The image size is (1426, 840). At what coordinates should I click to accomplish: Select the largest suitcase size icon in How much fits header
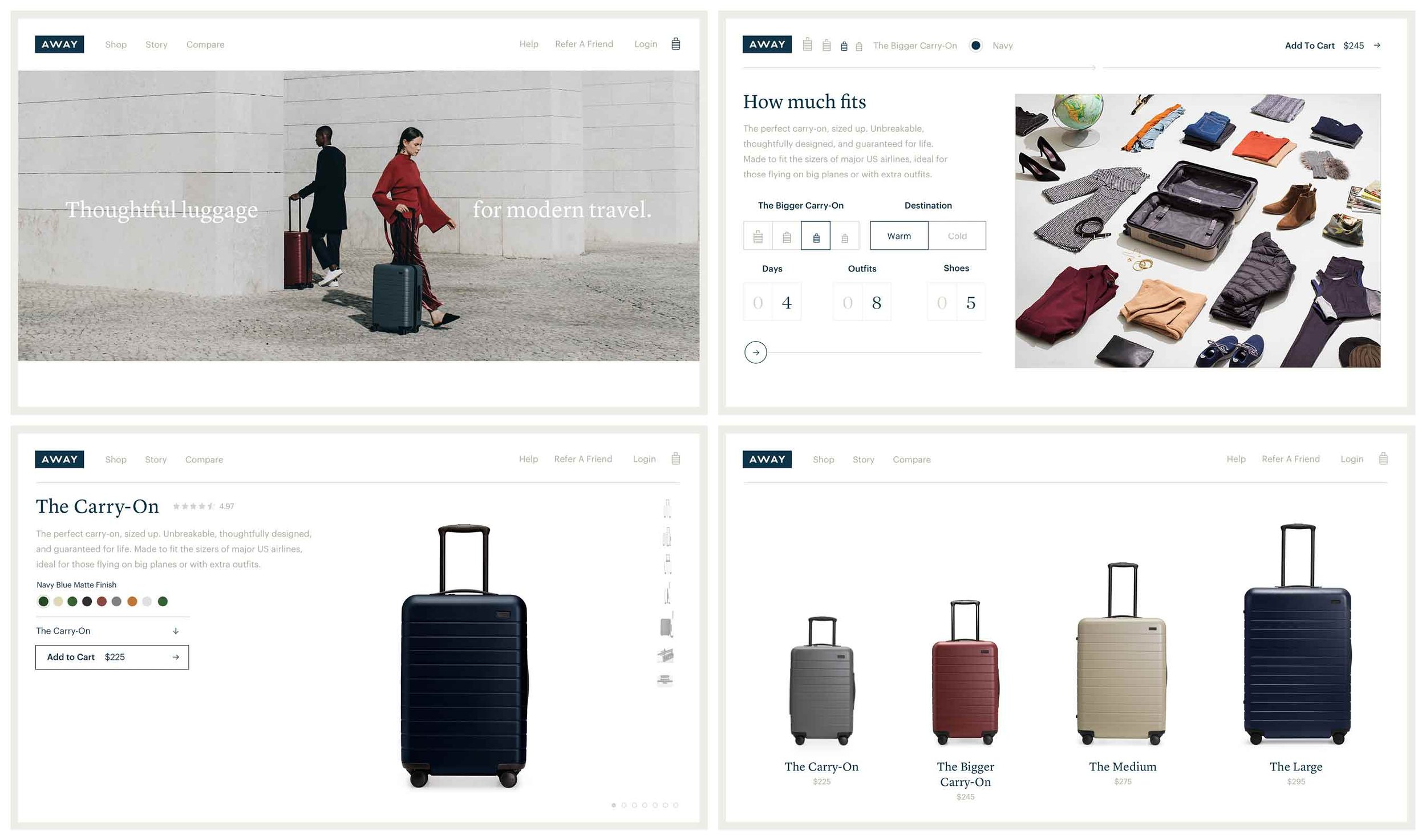click(807, 44)
